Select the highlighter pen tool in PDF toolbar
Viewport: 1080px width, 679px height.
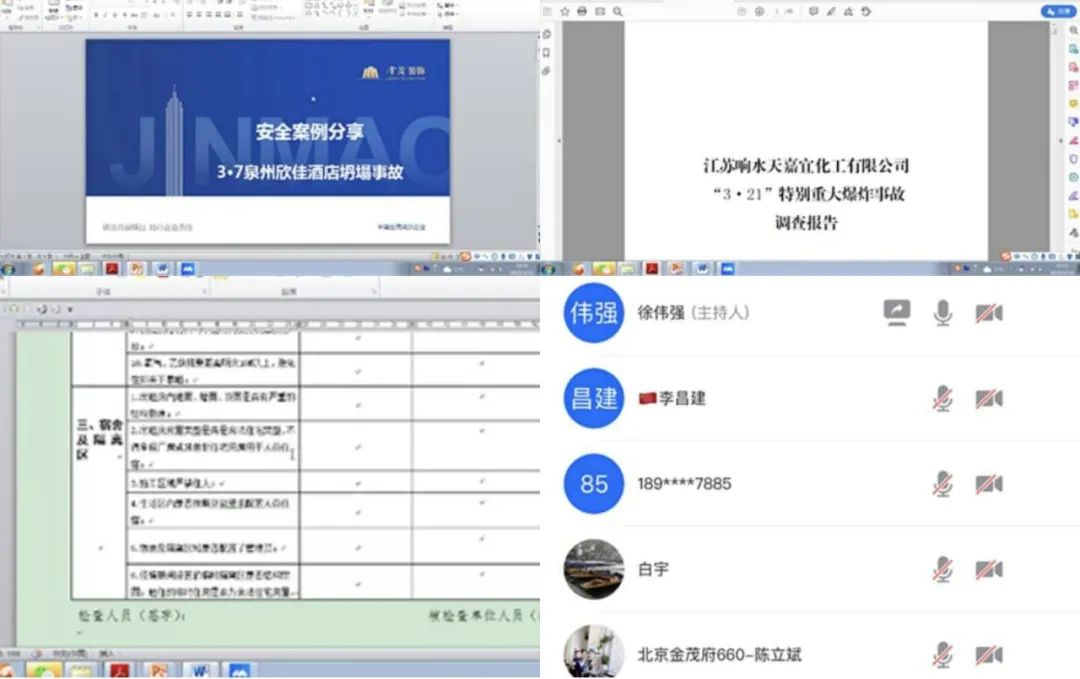(x=831, y=12)
